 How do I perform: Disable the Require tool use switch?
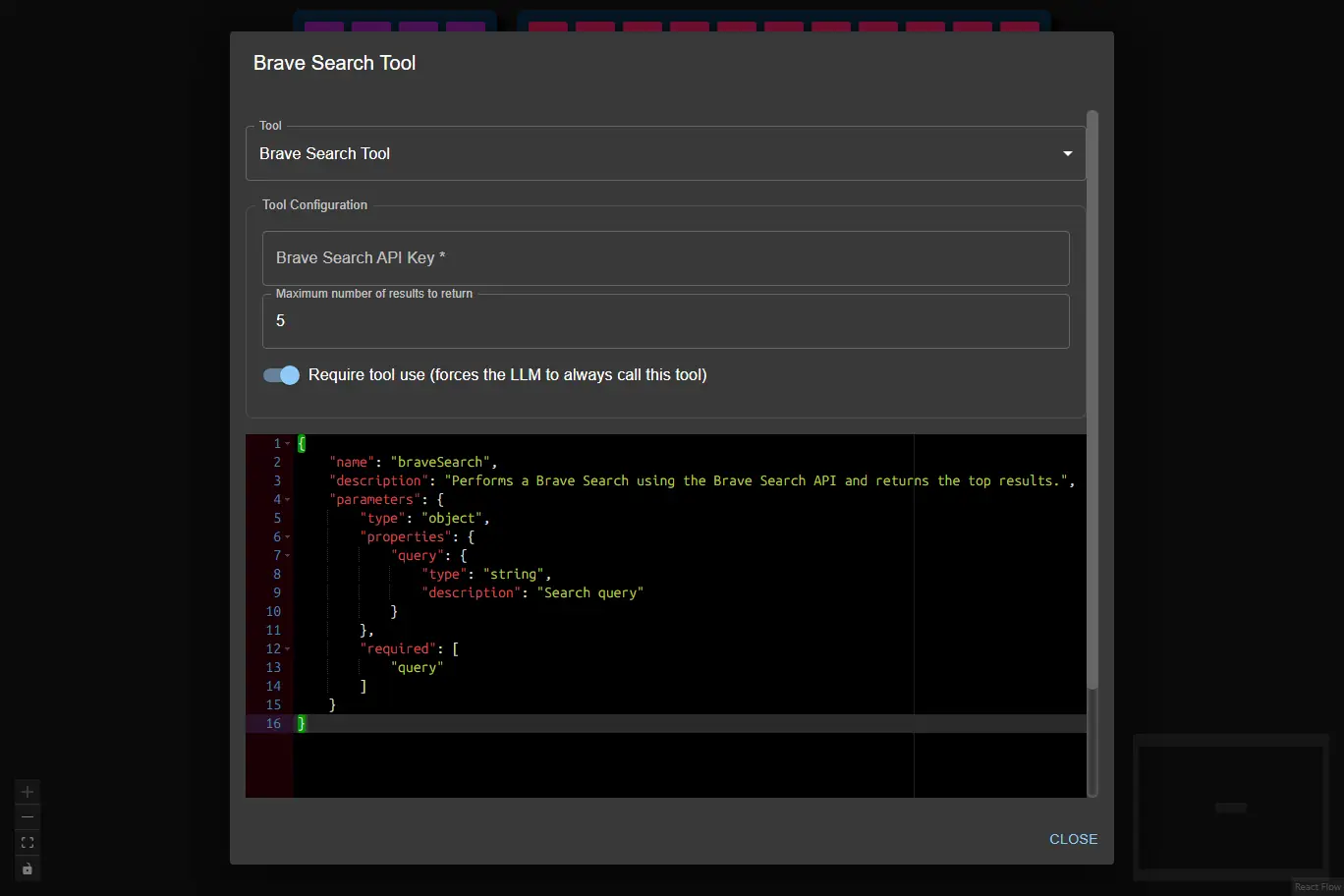[x=281, y=374]
